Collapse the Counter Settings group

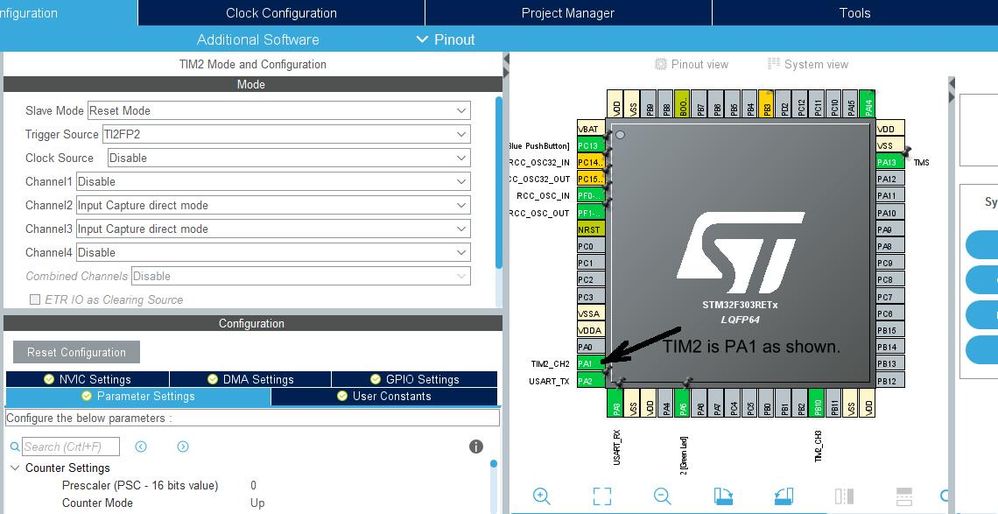pos(15,468)
